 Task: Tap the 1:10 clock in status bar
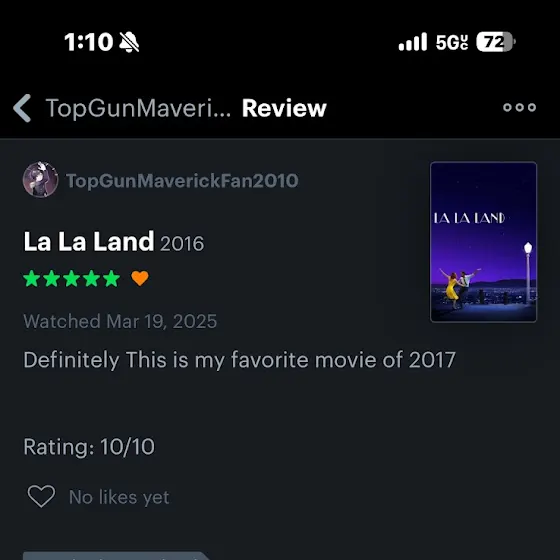coord(89,42)
